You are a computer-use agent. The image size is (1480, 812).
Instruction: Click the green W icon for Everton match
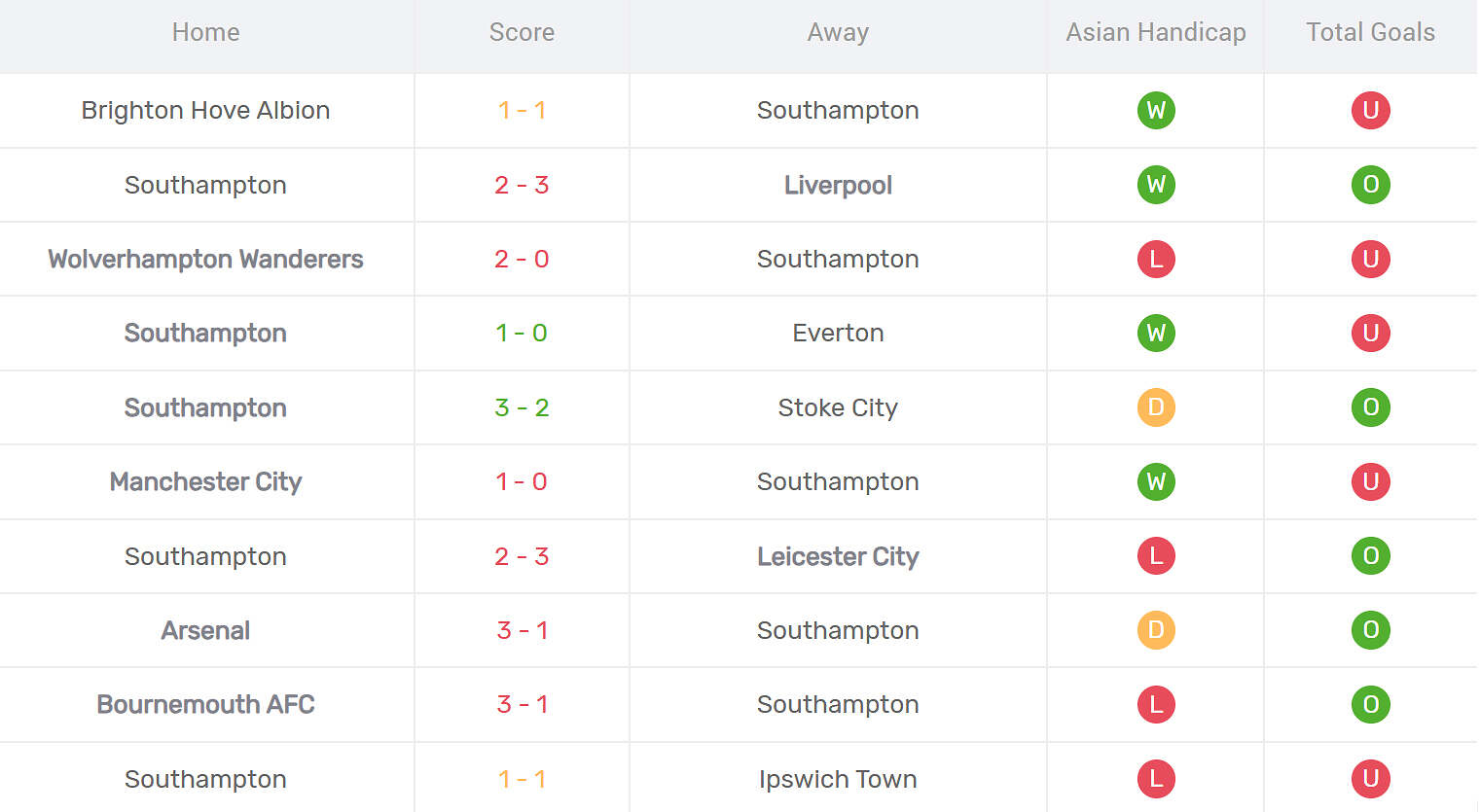click(1155, 333)
